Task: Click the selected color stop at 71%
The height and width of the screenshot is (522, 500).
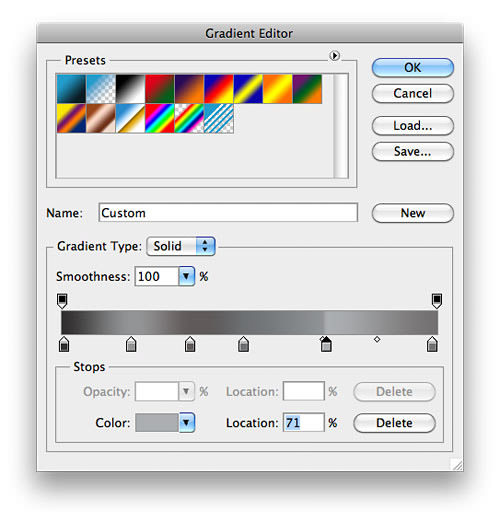Action: [x=326, y=344]
